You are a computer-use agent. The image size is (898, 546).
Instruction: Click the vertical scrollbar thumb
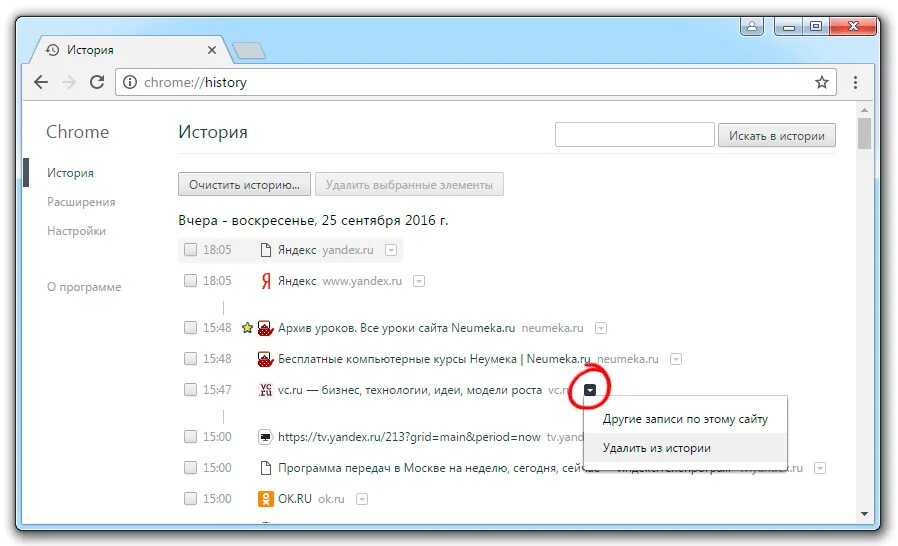(864, 133)
